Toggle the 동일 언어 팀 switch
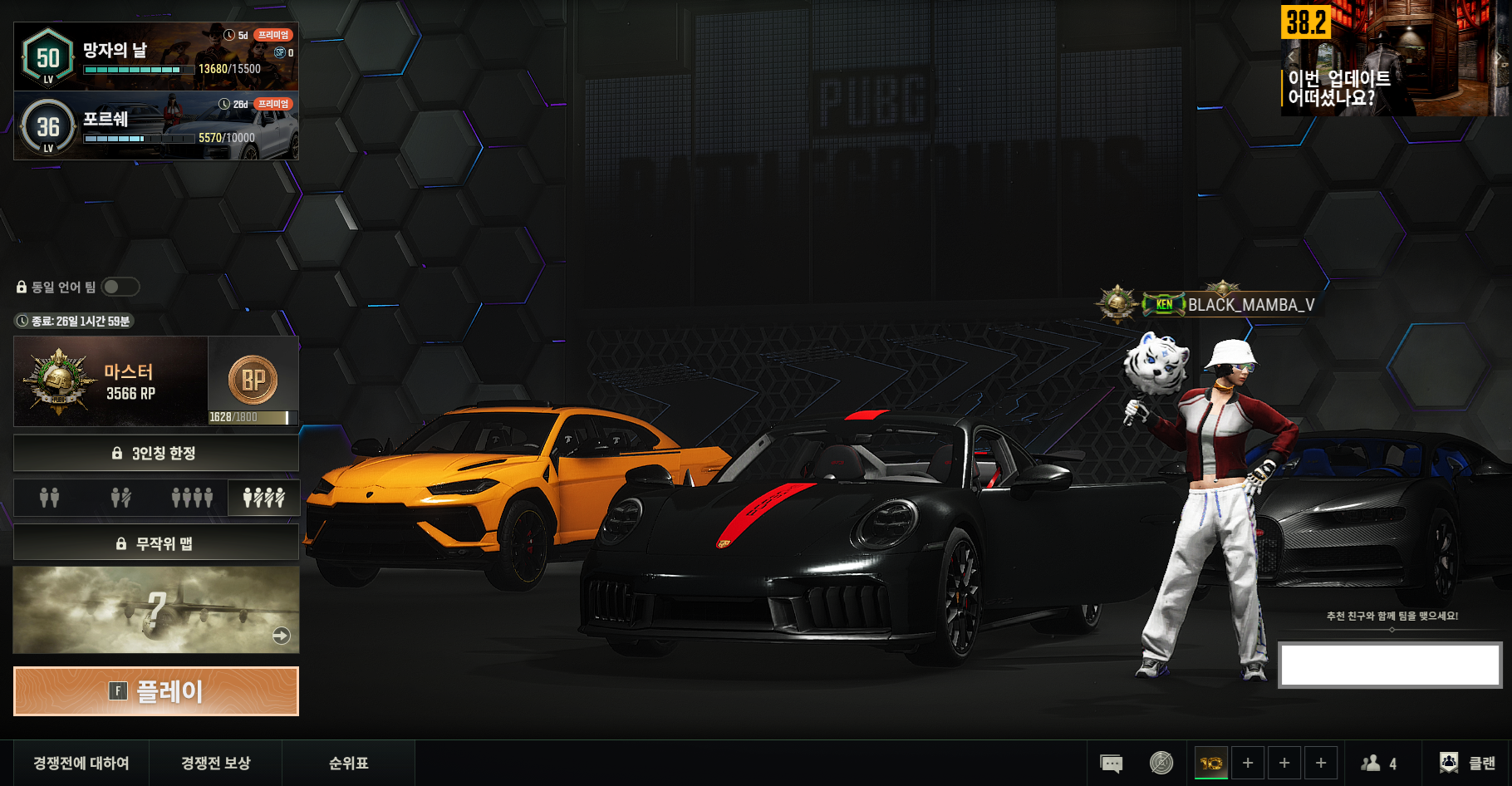 120,287
